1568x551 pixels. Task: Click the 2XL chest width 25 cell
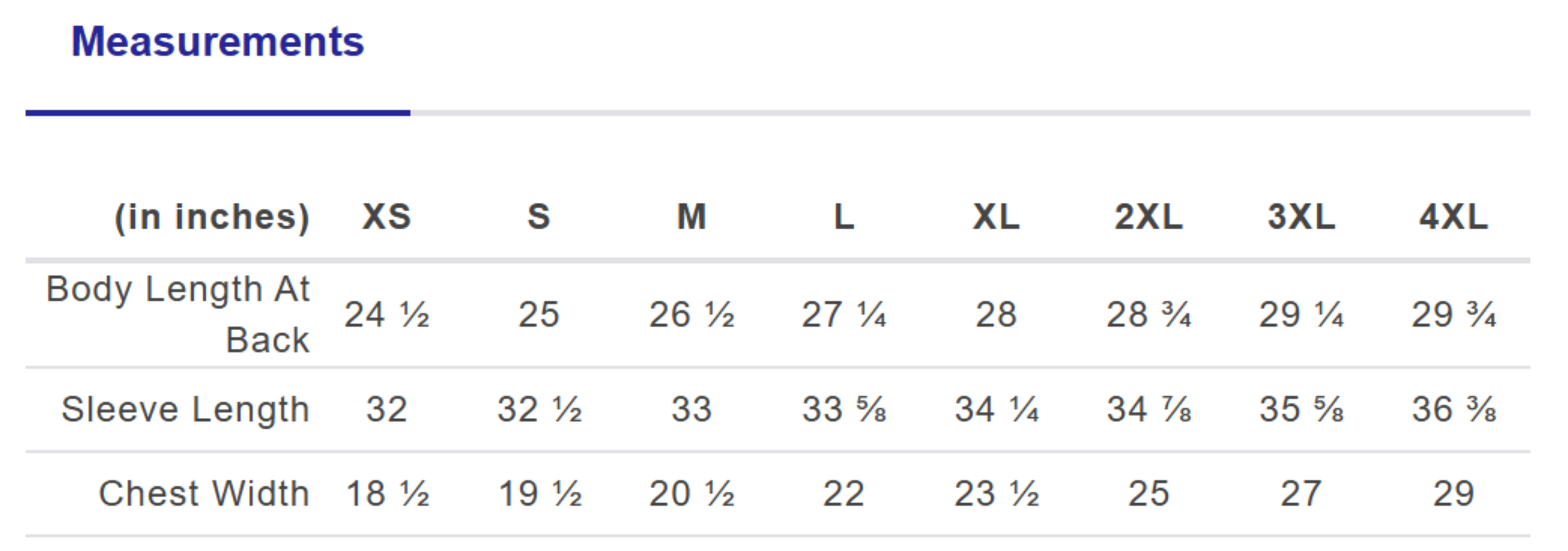coord(1149,494)
